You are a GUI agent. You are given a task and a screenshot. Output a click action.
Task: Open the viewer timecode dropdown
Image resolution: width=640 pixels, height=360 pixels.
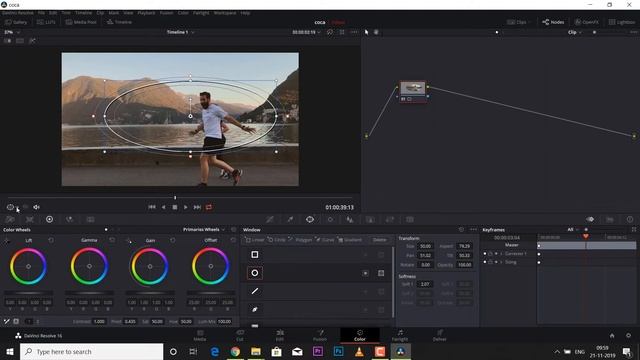(307, 32)
